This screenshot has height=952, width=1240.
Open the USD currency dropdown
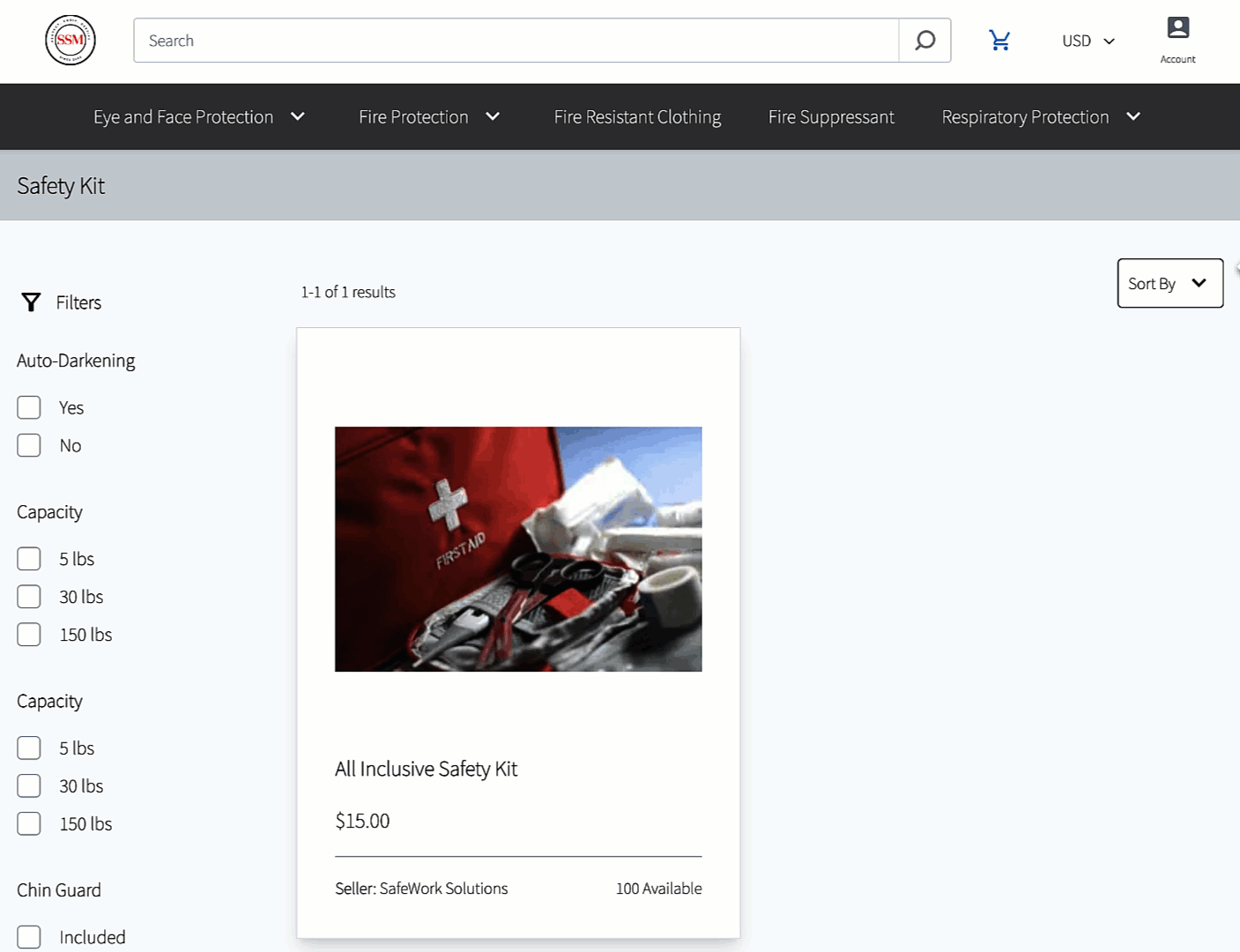pyautogui.click(x=1088, y=41)
